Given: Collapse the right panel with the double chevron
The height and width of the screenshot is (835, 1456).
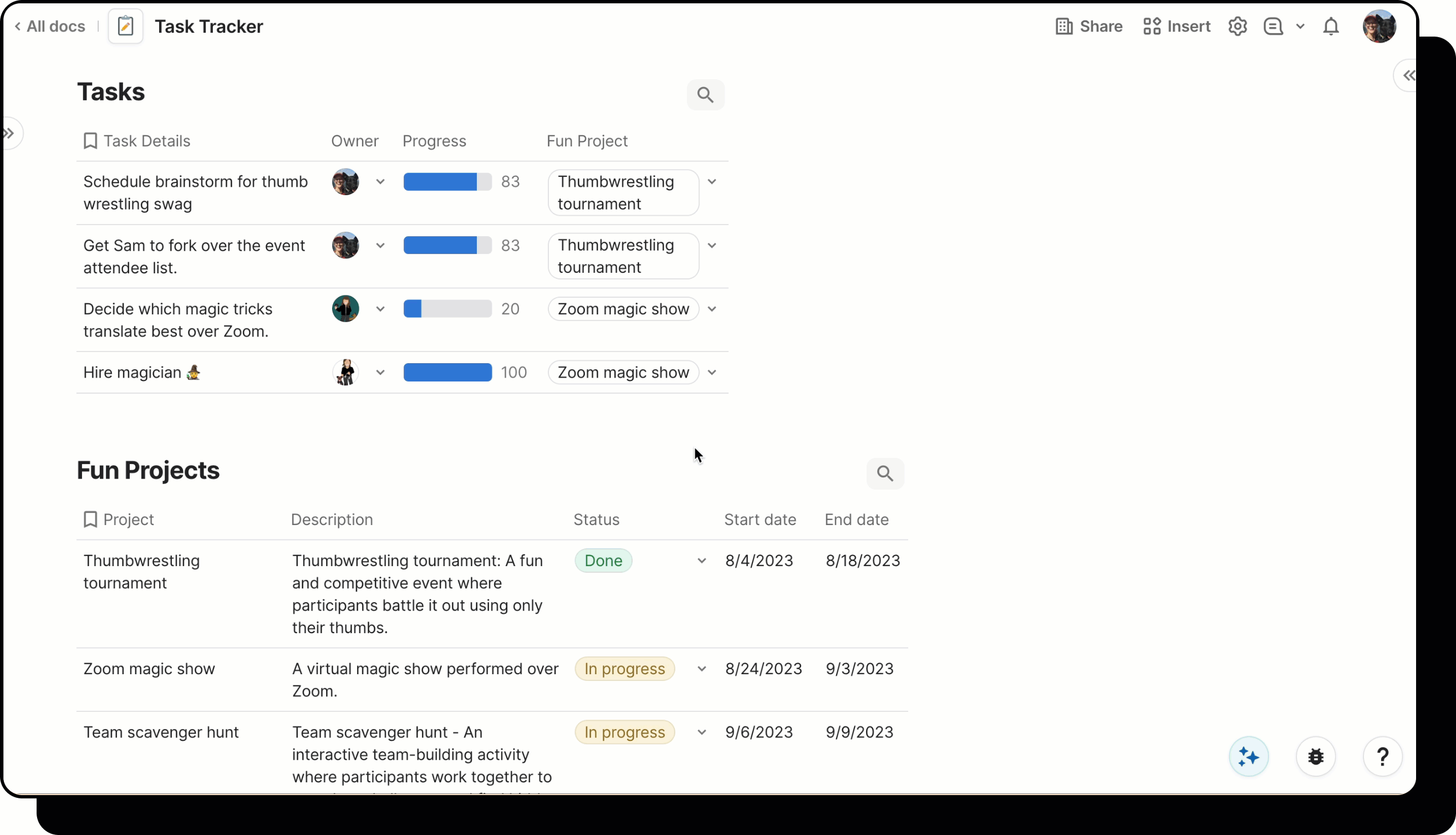Looking at the screenshot, I should click(1408, 75).
